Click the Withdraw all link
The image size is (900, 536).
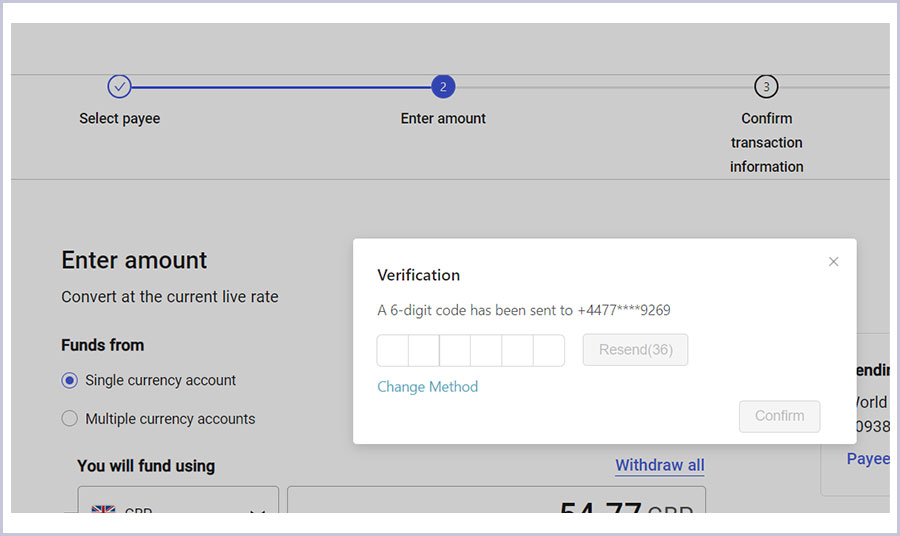click(659, 465)
